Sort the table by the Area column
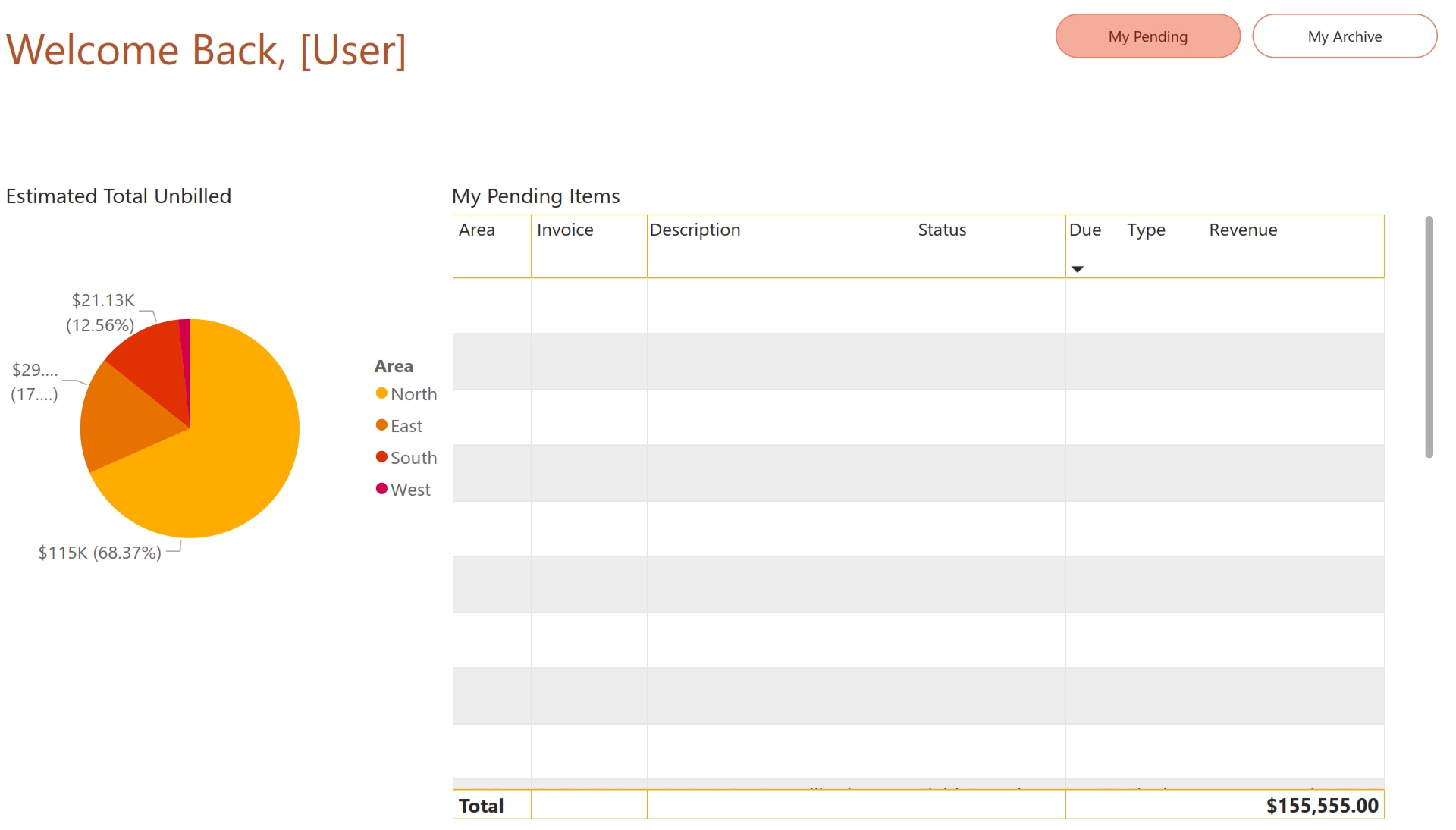This screenshot has width=1456, height=830. [476, 230]
